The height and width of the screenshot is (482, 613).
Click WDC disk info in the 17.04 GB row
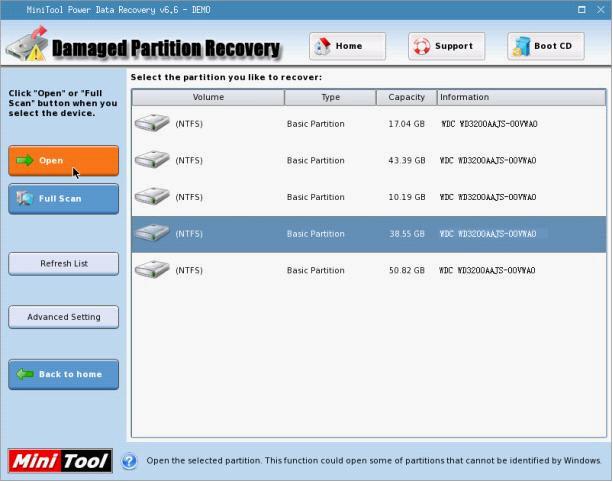click(x=489, y=124)
